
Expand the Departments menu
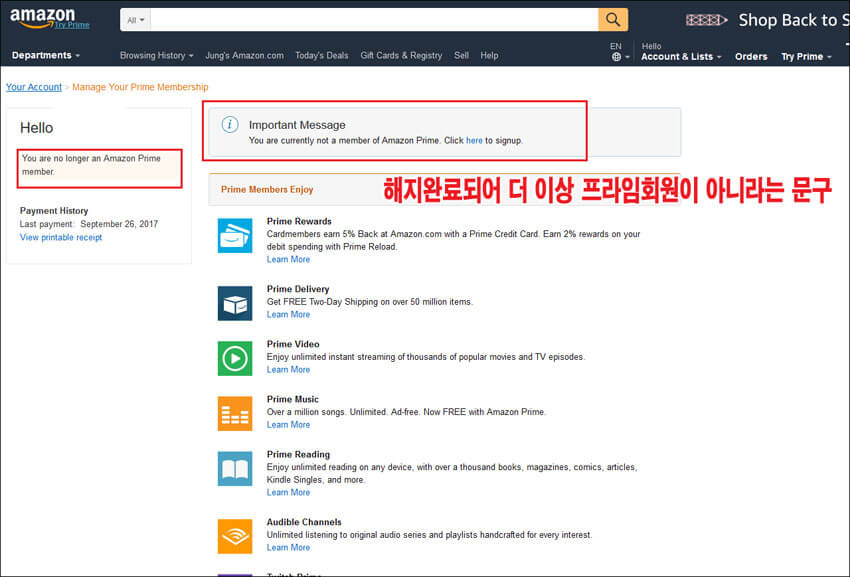coord(46,55)
